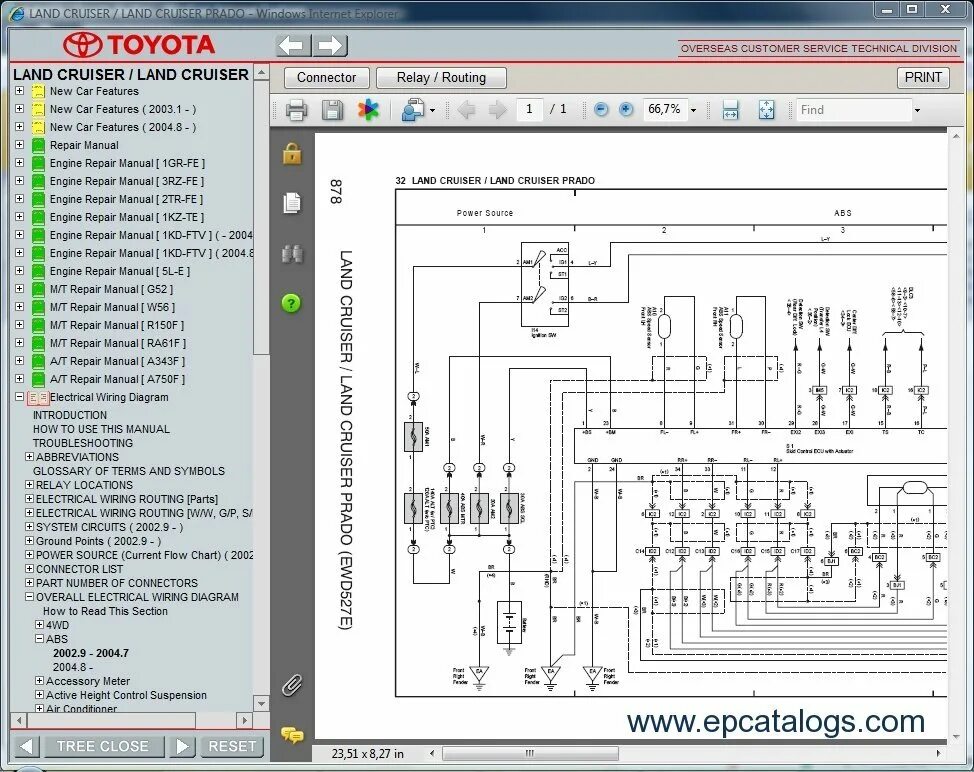Click the tree panel scroll down arrow
The image size is (974, 772).
point(262,704)
